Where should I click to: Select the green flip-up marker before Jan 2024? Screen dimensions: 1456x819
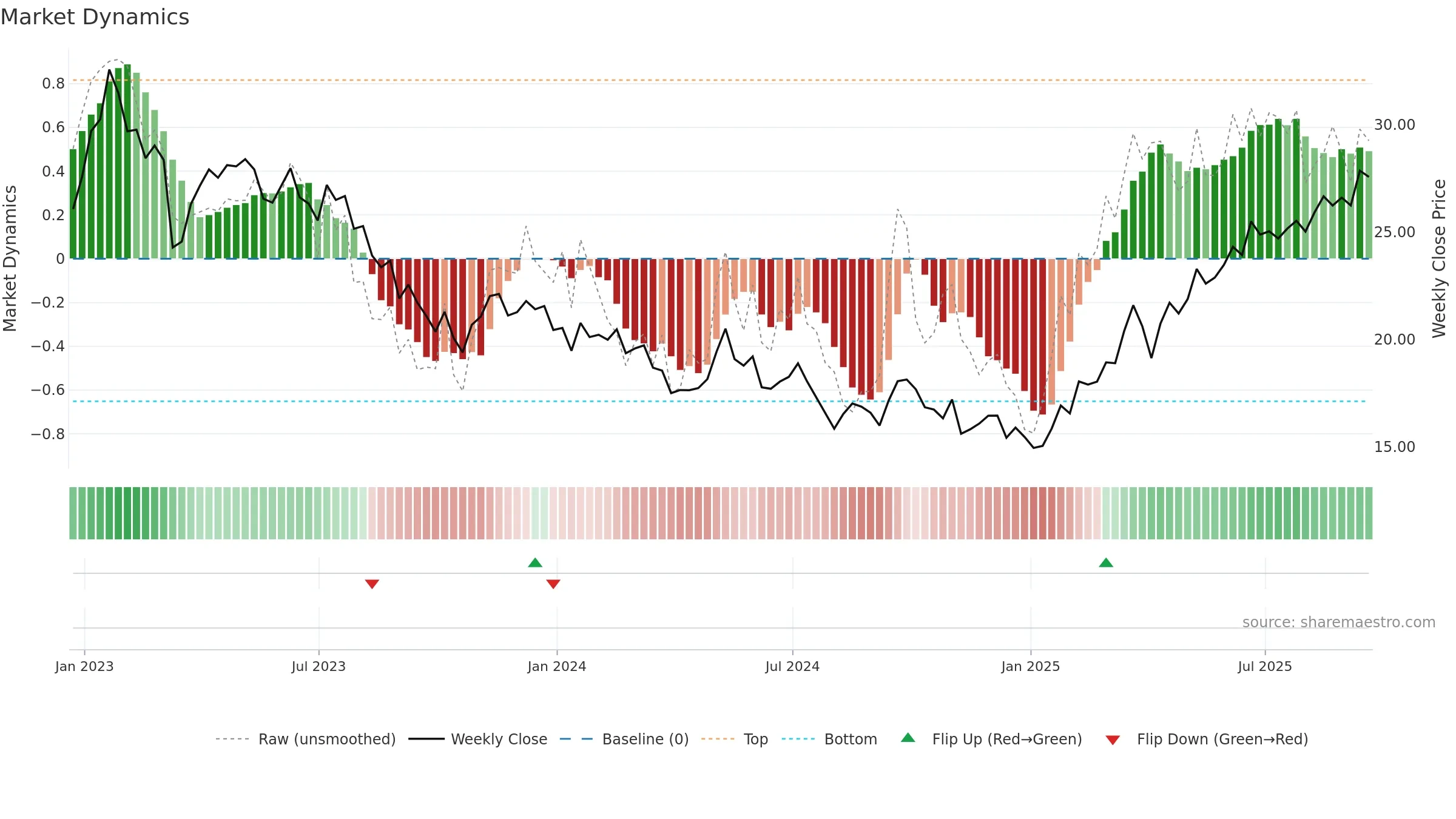coord(535,562)
